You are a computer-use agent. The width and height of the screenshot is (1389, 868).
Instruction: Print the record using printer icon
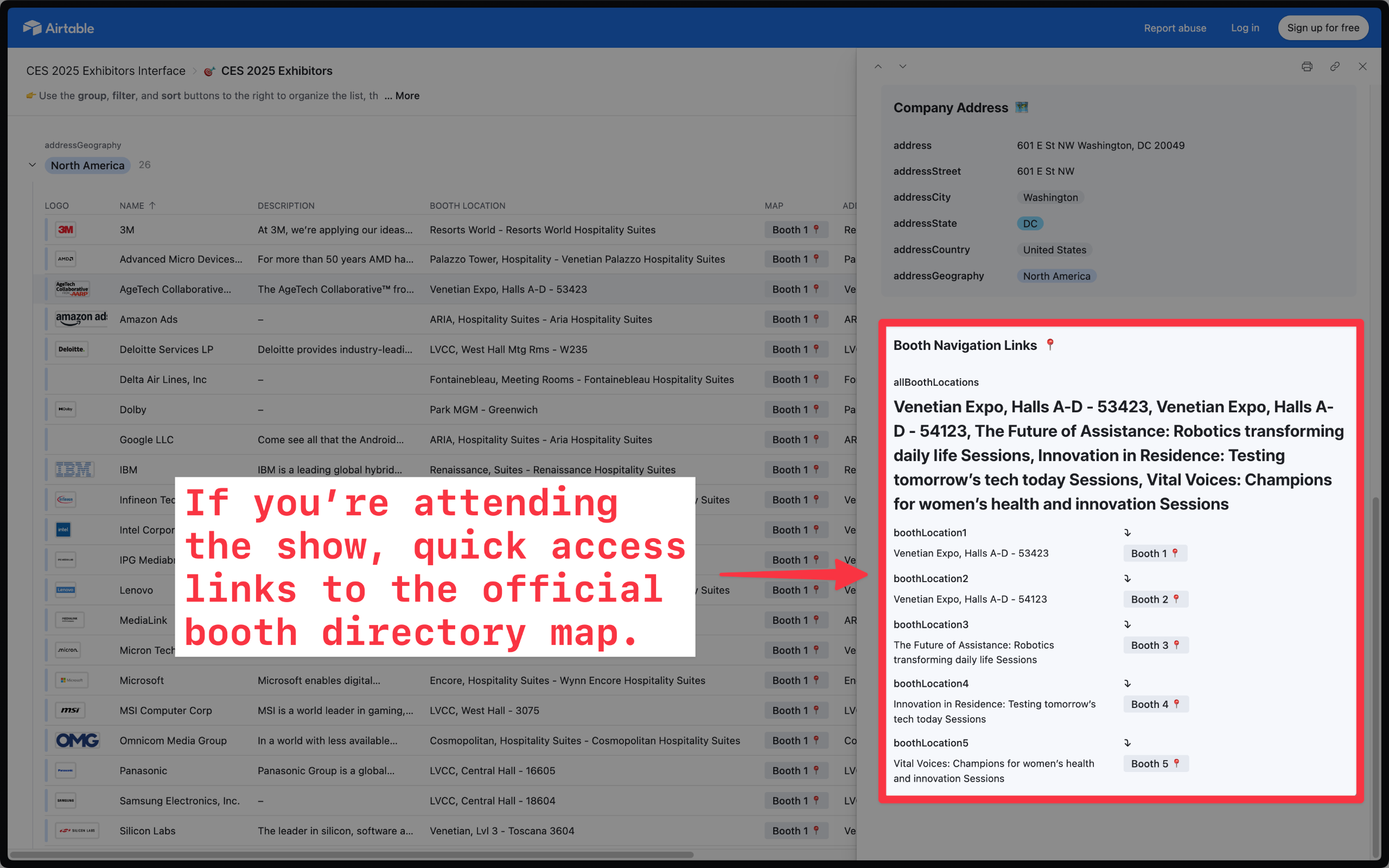point(1307,67)
